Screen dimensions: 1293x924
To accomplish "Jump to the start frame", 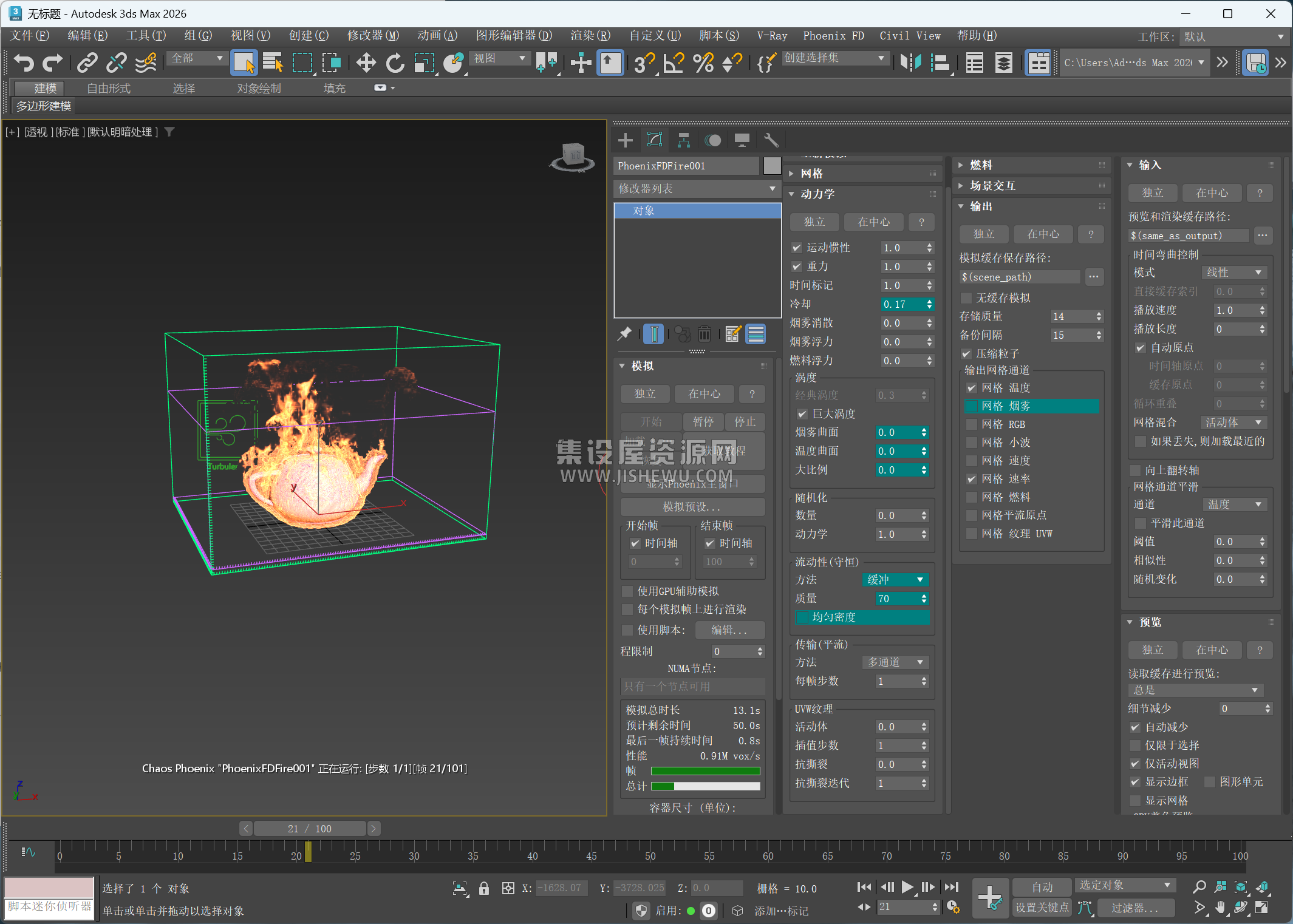I will pyautogui.click(x=864, y=887).
